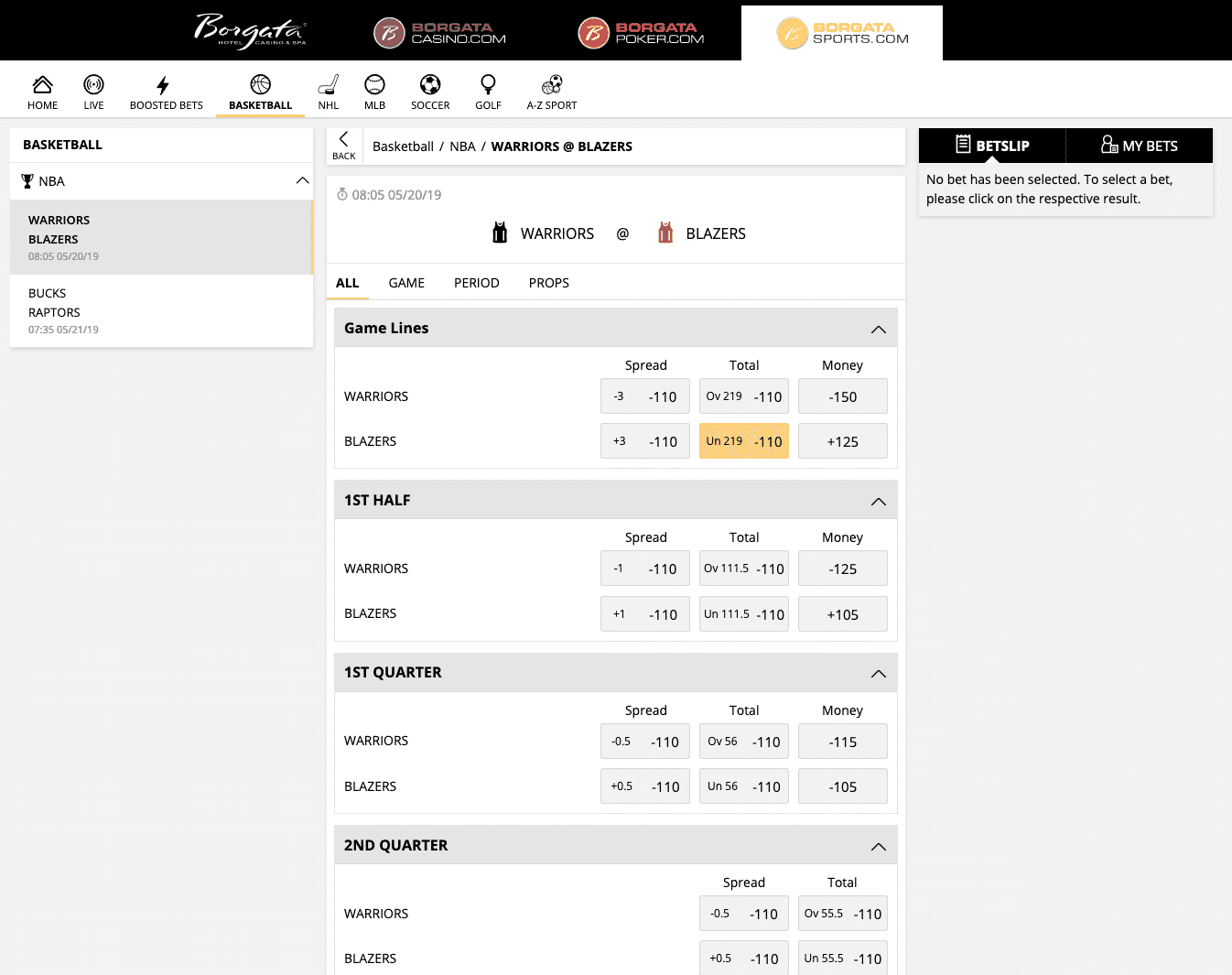Bet Warriors -1 first half spread
The height and width of the screenshot is (975, 1232).
click(645, 569)
